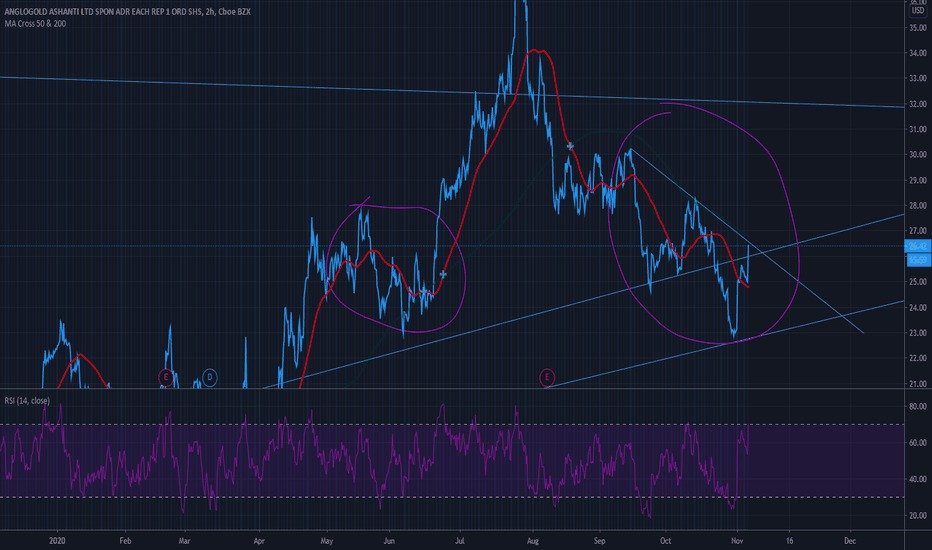Open the dividend marker D near March
The height and width of the screenshot is (550, 932).
209,377
